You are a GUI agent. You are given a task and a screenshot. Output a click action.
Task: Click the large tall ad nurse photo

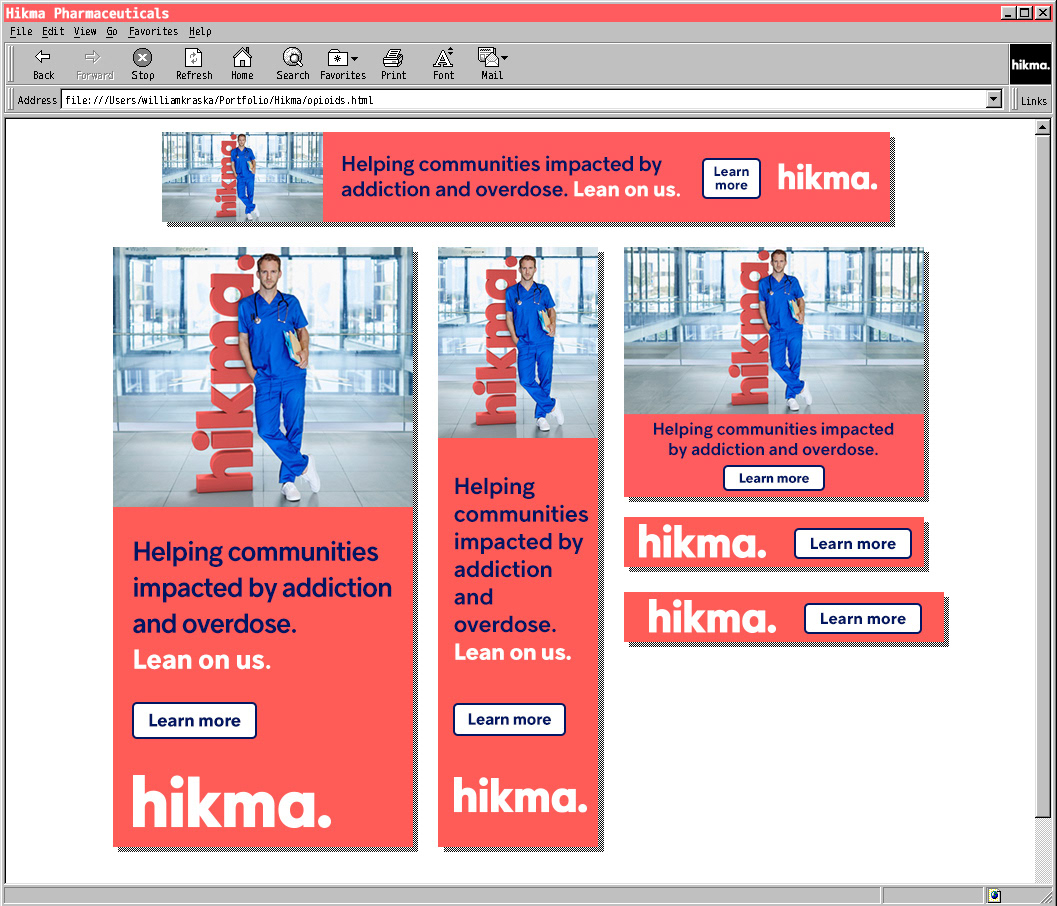pos(263,377)
